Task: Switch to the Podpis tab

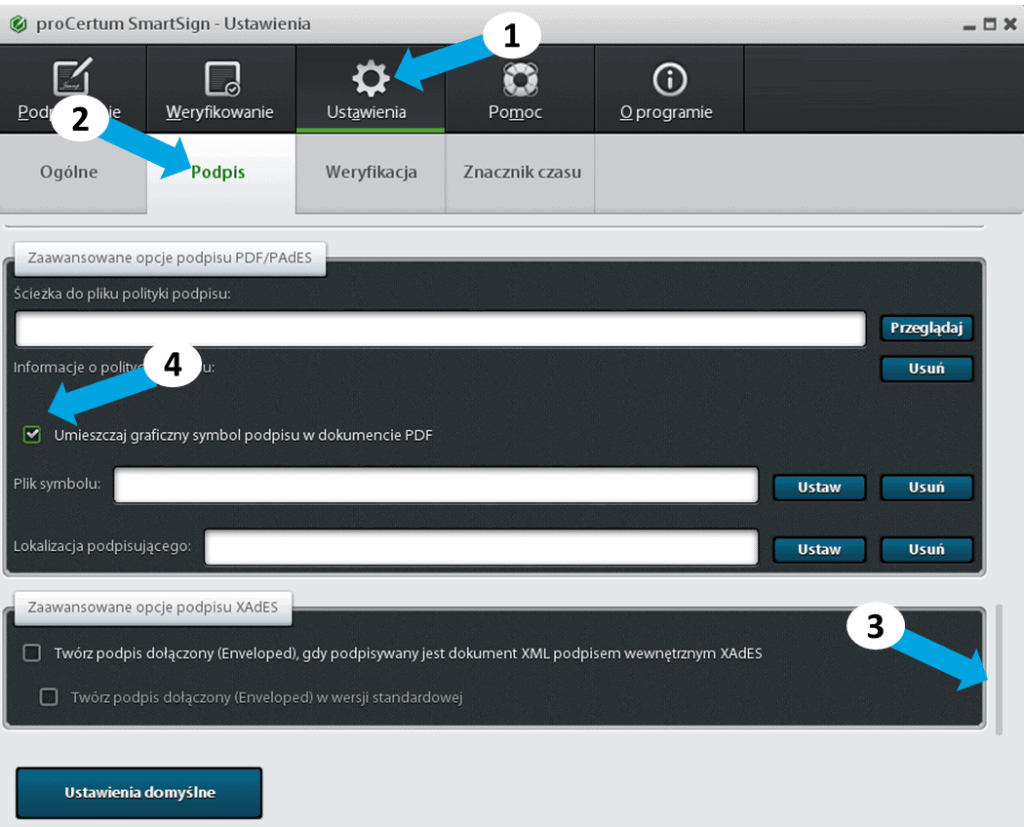Action: click(x=221, y=172)
